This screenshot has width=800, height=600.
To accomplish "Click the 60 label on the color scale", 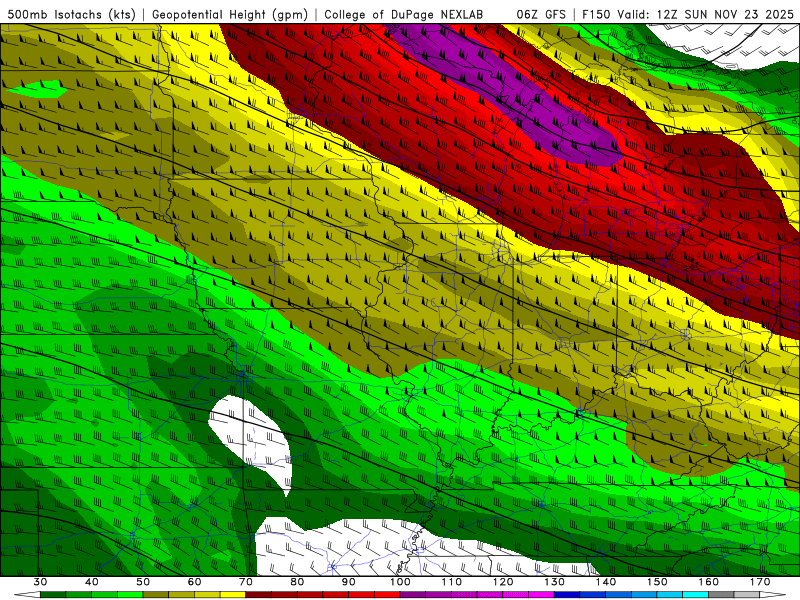I will click(194, 582).
